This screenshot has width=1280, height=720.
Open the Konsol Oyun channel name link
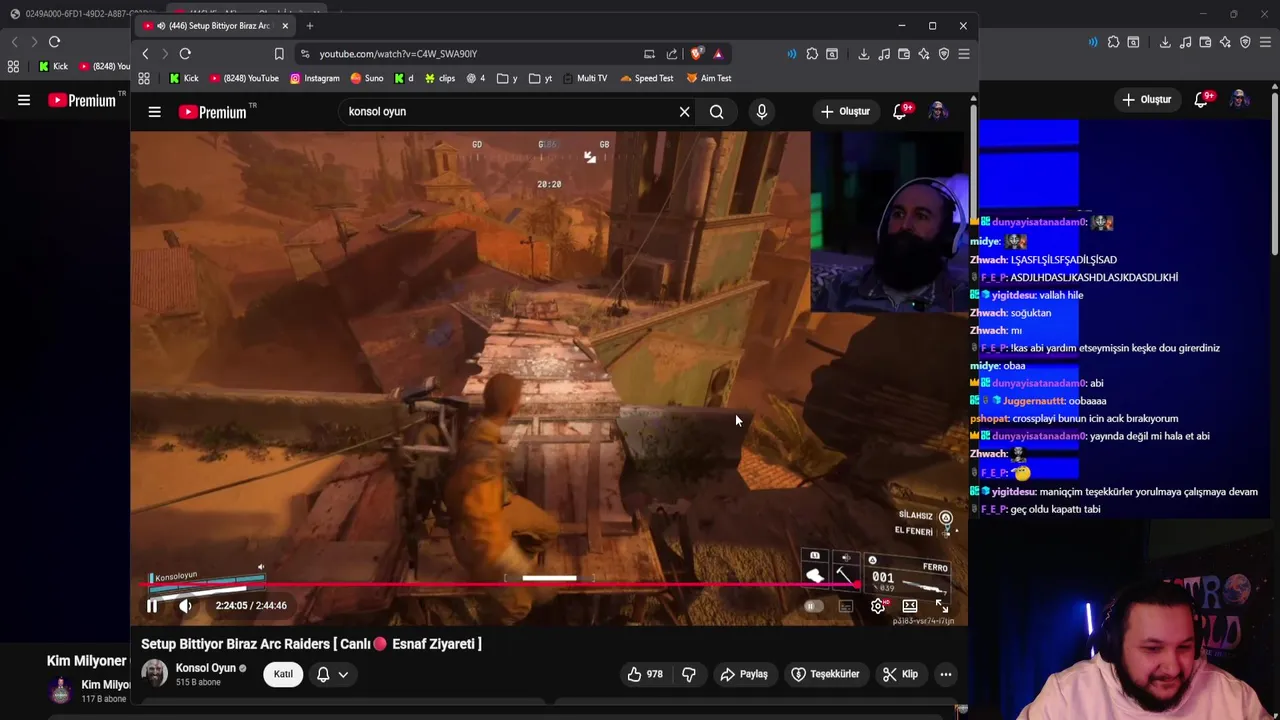205,668
